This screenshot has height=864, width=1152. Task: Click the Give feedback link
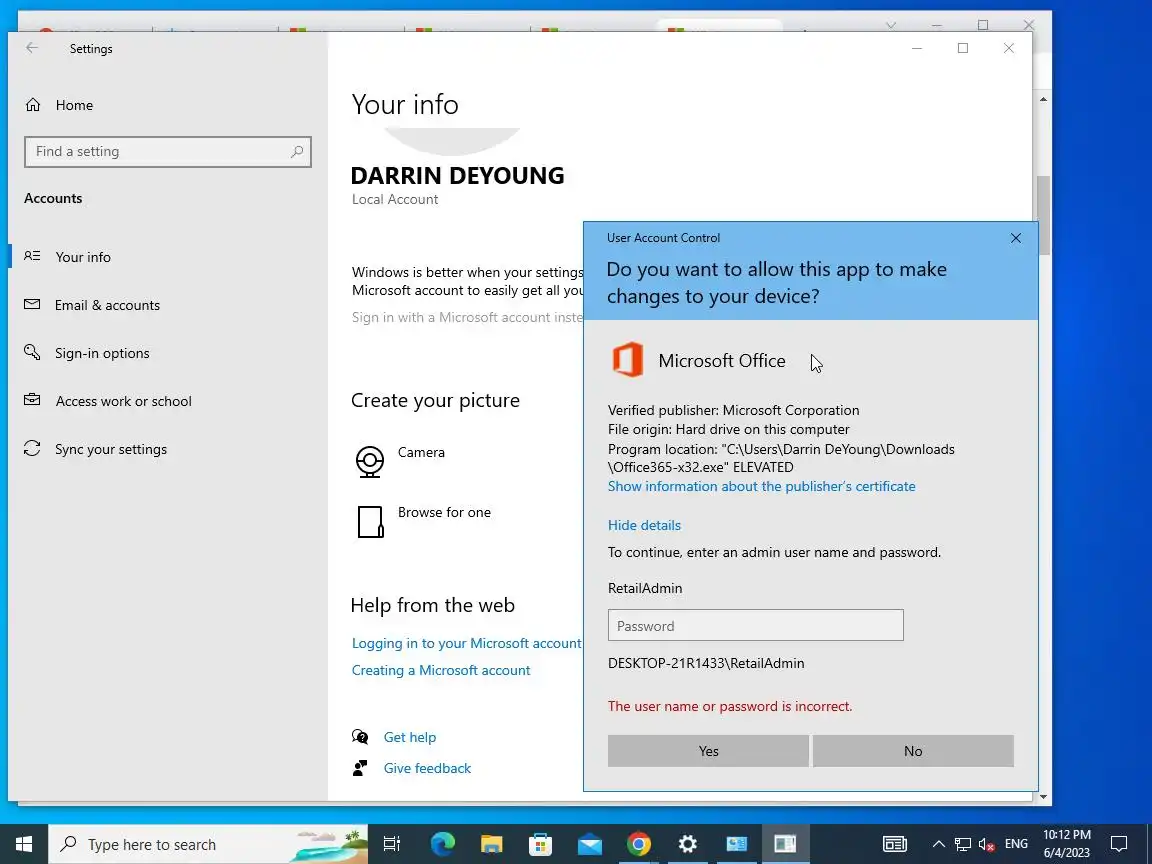pos(427,768)
